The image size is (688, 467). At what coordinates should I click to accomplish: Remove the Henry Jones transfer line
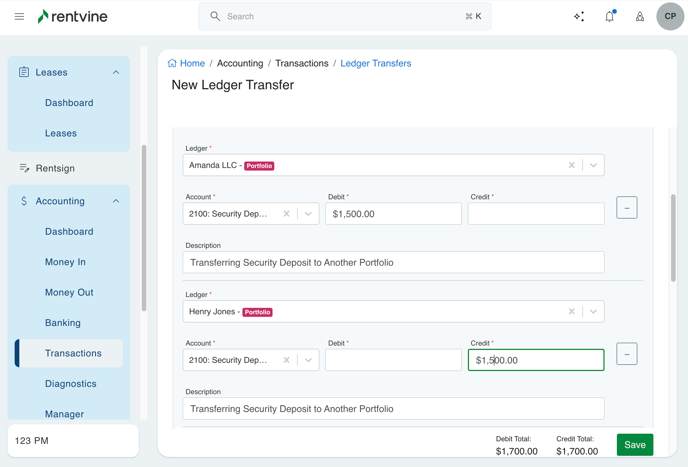[x=627, y=354]
